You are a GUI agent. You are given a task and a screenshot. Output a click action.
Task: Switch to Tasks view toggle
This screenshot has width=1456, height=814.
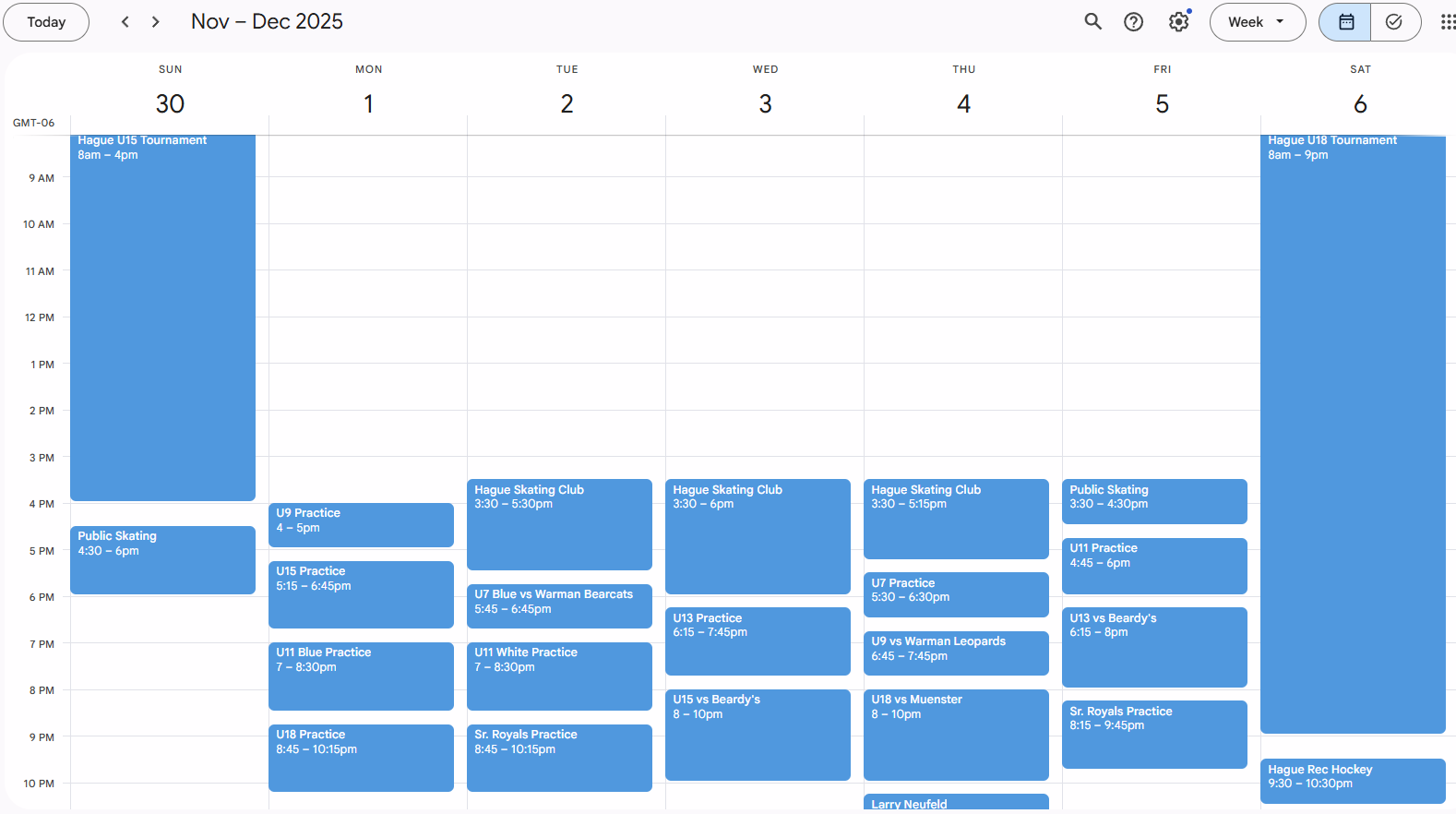(x=1394, y=22)
